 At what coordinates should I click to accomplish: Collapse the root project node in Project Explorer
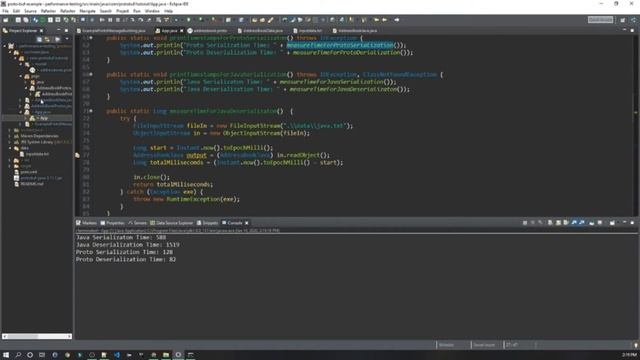tap(5, 46)
